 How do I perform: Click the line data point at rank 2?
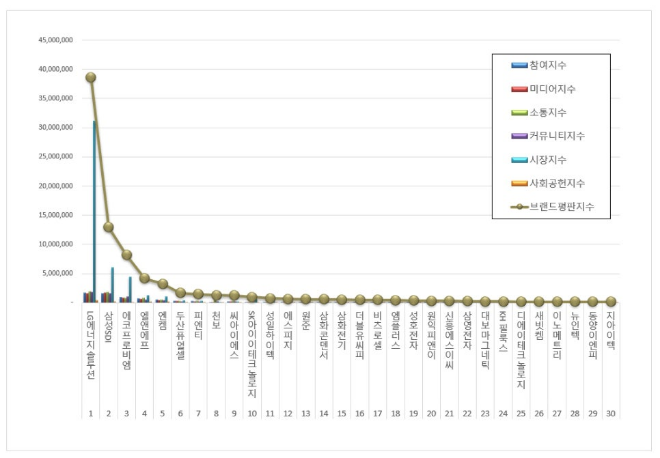108,227
